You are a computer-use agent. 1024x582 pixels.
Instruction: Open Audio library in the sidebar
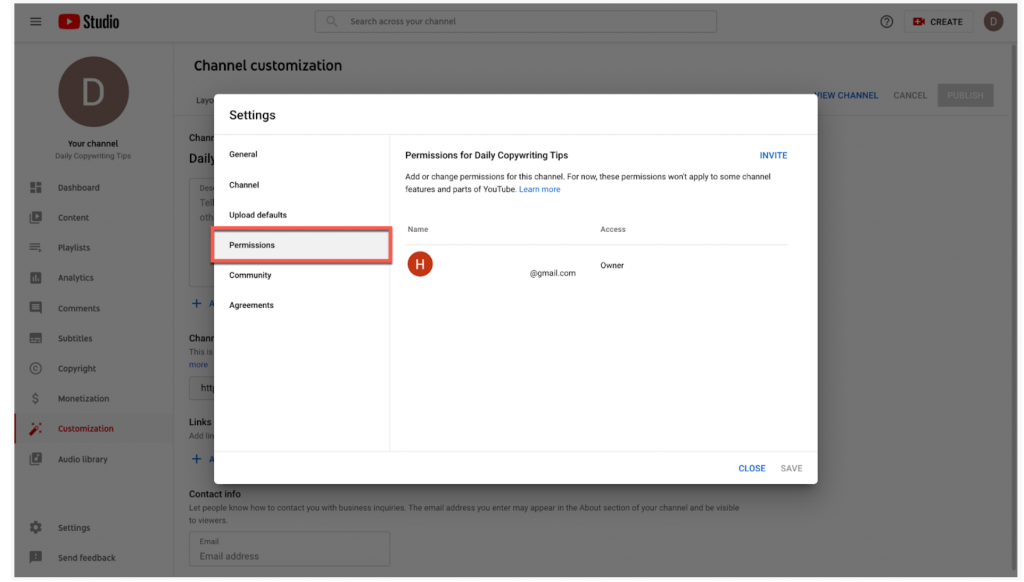[x=82, y=459]
